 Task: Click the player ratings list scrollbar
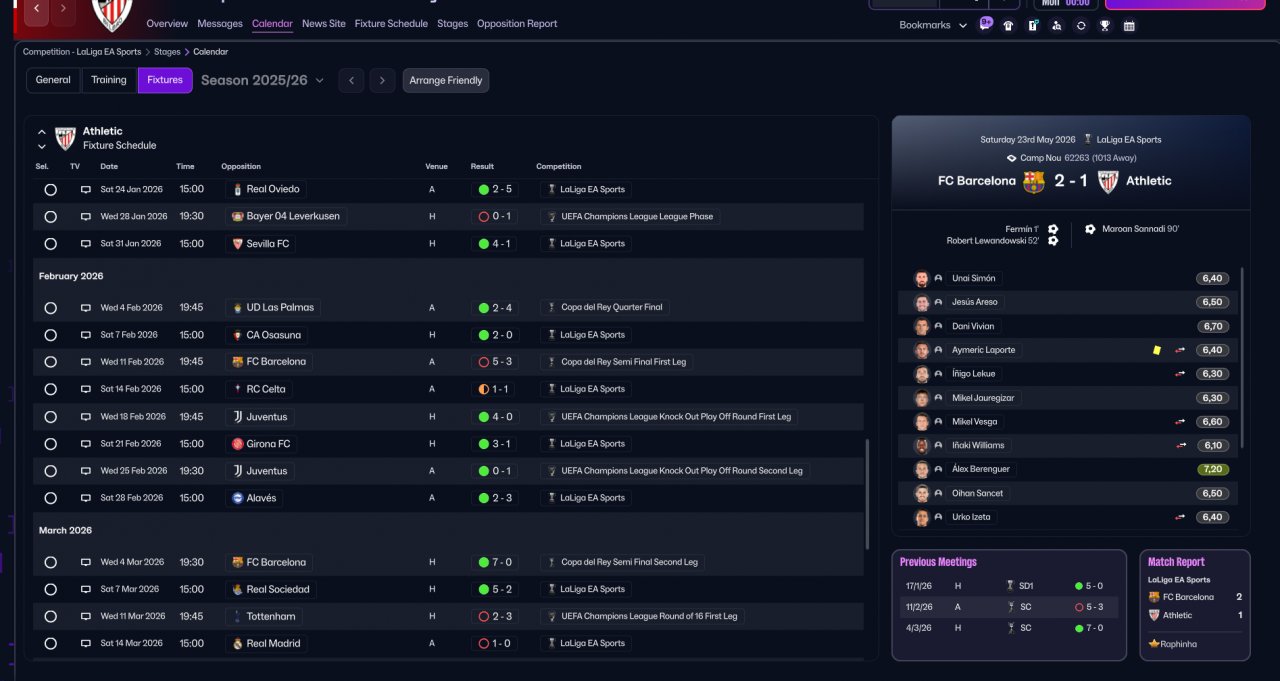click(1244, 357)
